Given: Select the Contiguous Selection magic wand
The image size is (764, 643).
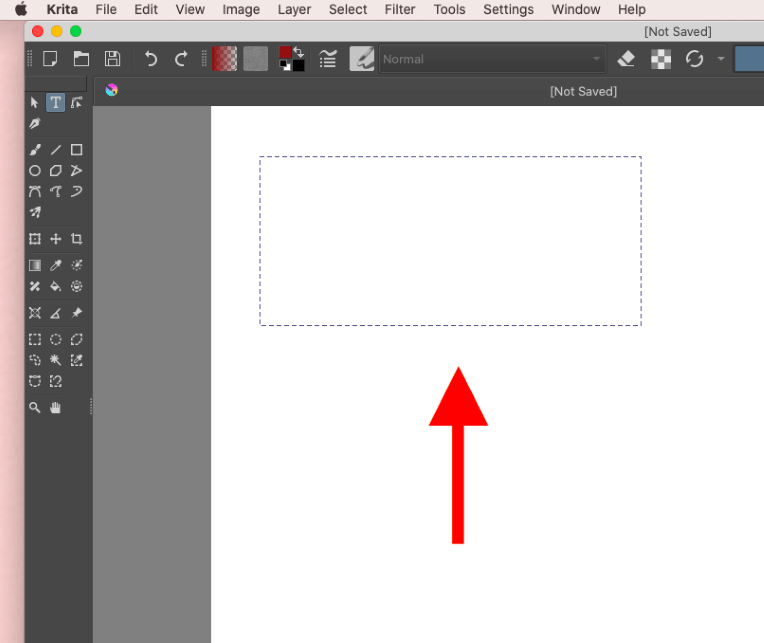Looking at the screenshot, I should point(56,360).
